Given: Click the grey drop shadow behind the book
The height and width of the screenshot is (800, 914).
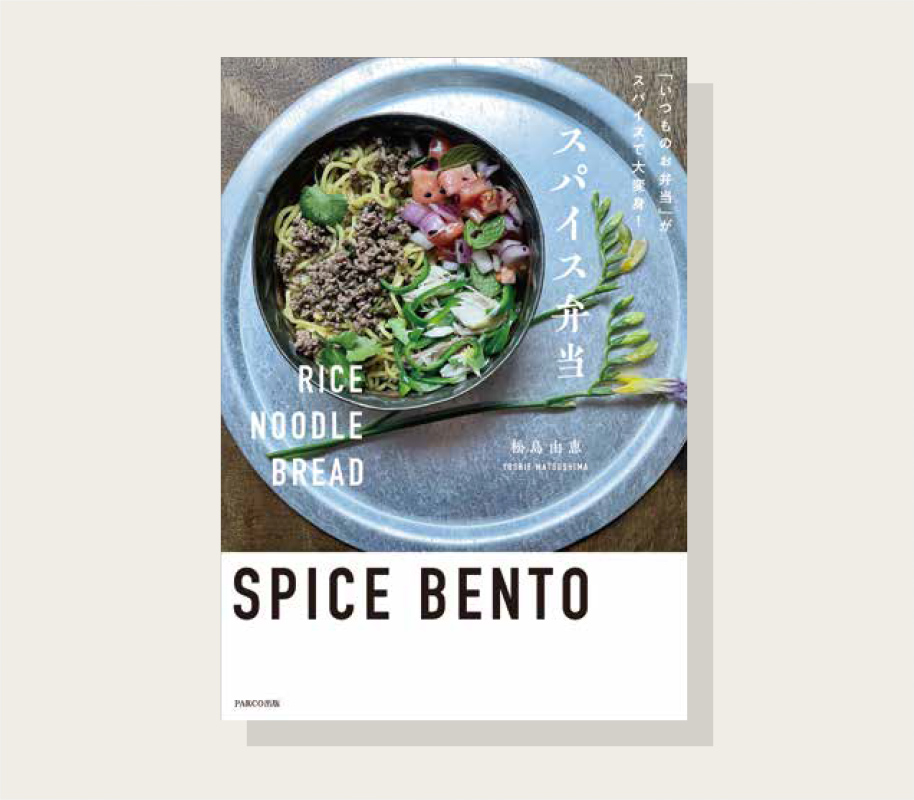Looking at the screenshot, I should coord(700,408).
